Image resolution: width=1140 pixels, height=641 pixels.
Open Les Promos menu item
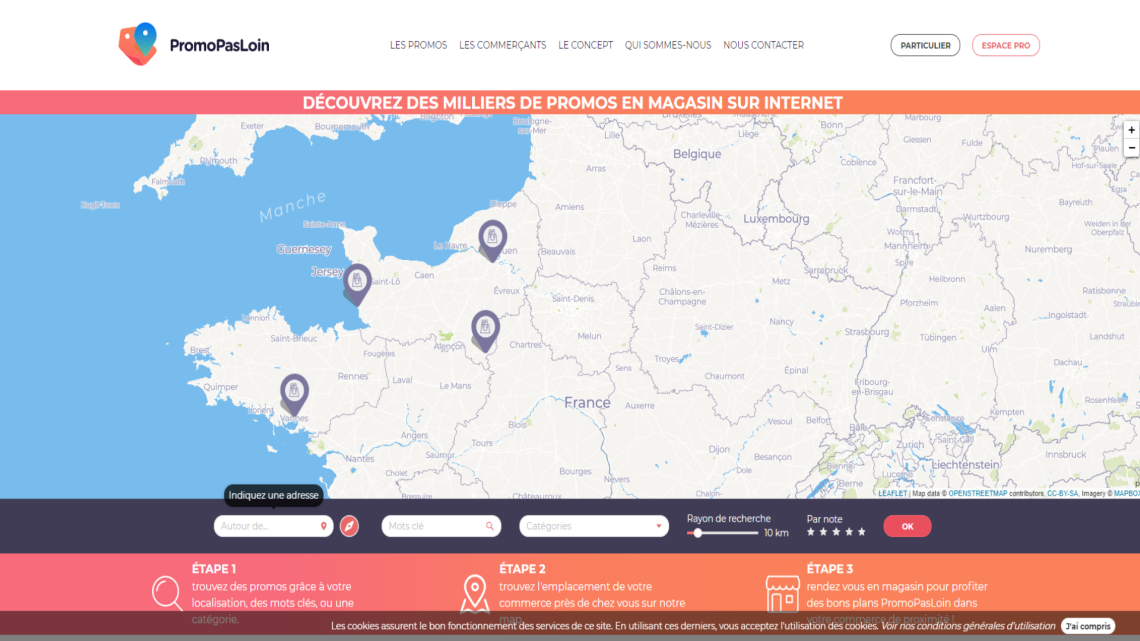point(419,45)
